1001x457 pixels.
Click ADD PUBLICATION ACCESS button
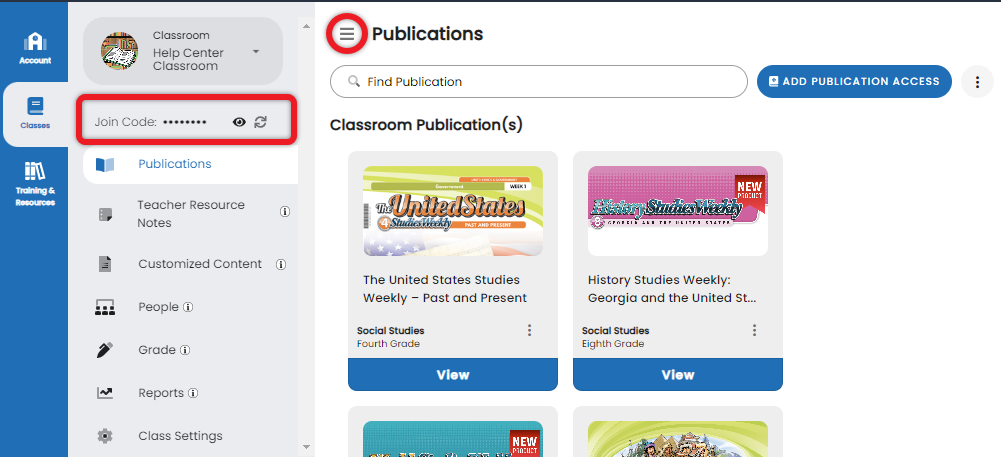coord(854,82)
